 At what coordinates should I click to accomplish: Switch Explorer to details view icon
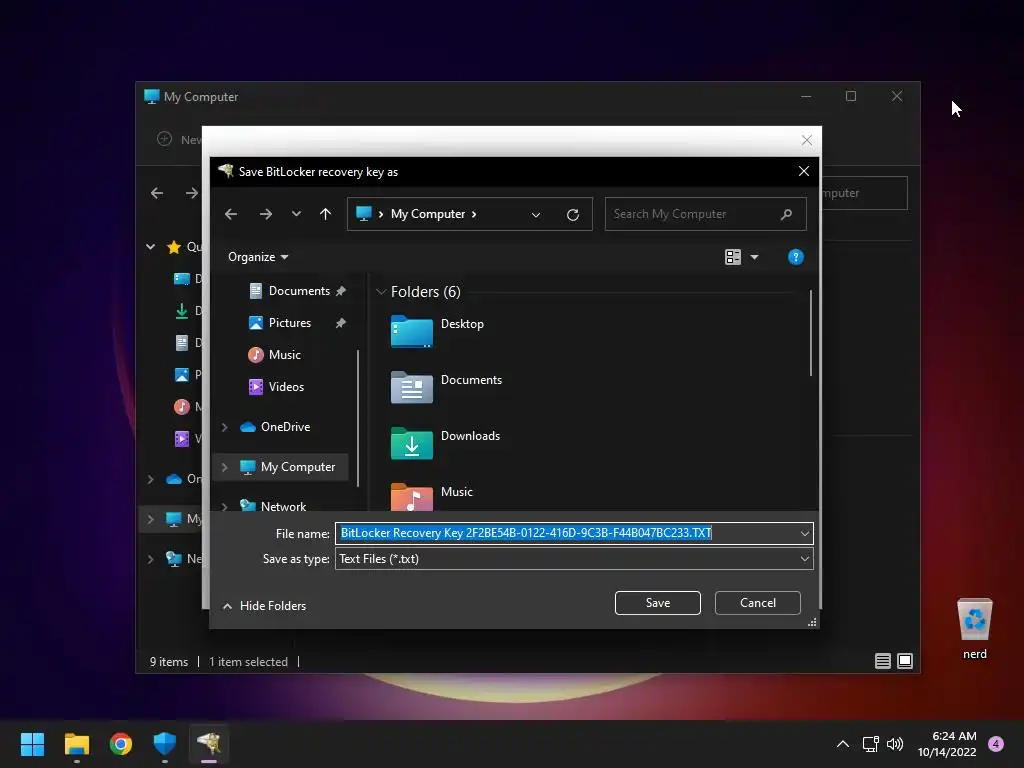click(x=882, y=661)
